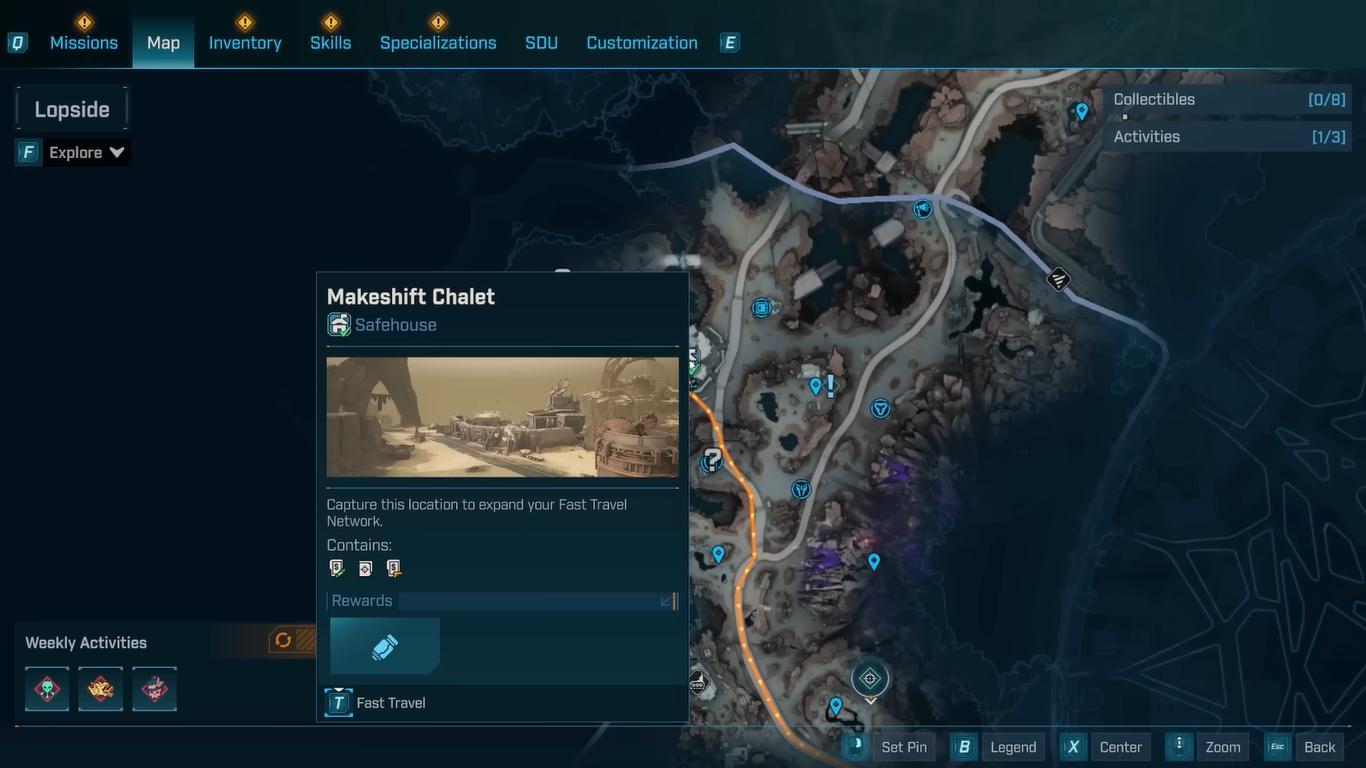Screen dimensions: 1366x768
Task: Click the Fast Travel button
Action: [376, 703]
